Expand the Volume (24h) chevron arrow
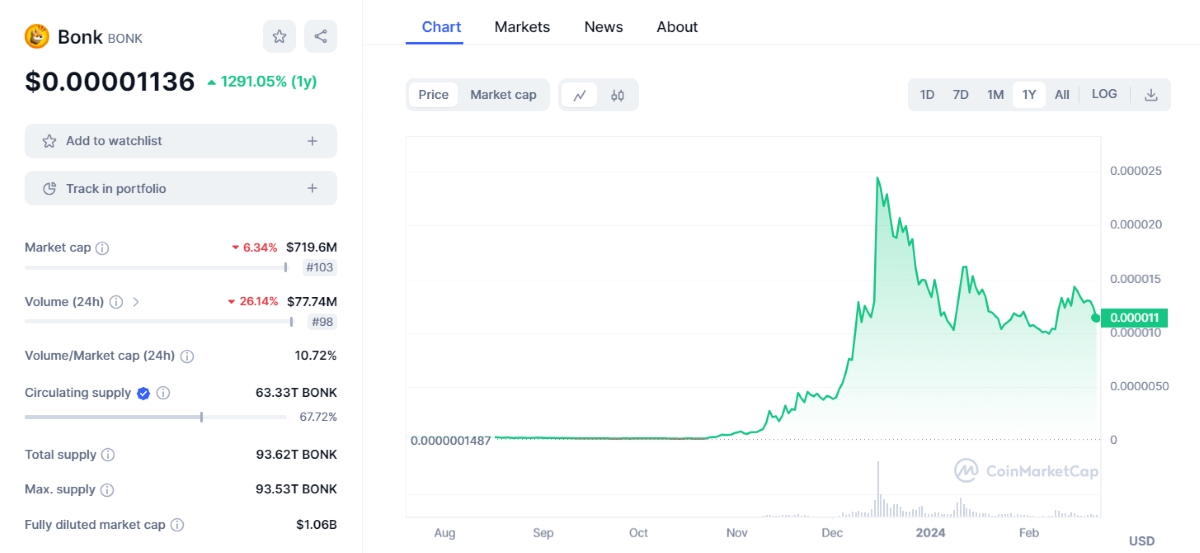 point(136,302)
